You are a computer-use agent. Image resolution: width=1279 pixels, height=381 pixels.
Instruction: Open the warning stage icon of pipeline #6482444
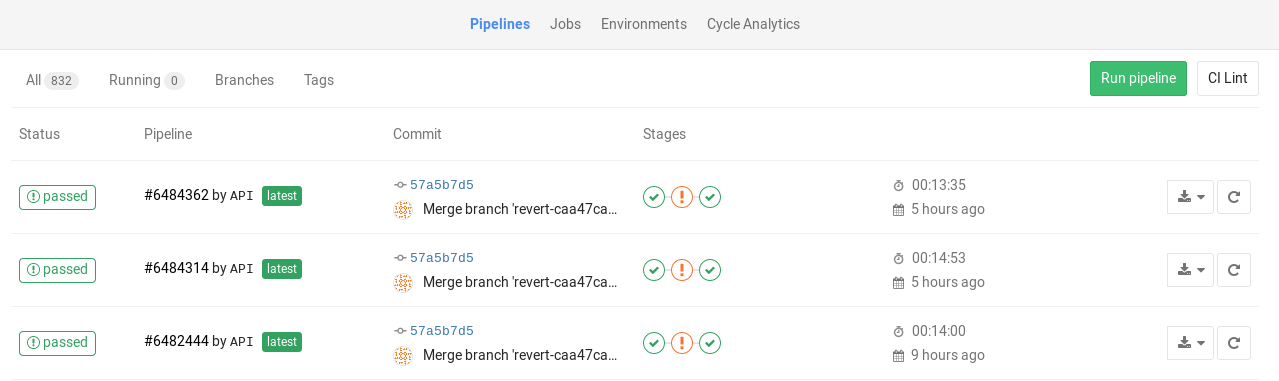pos(682,343)
